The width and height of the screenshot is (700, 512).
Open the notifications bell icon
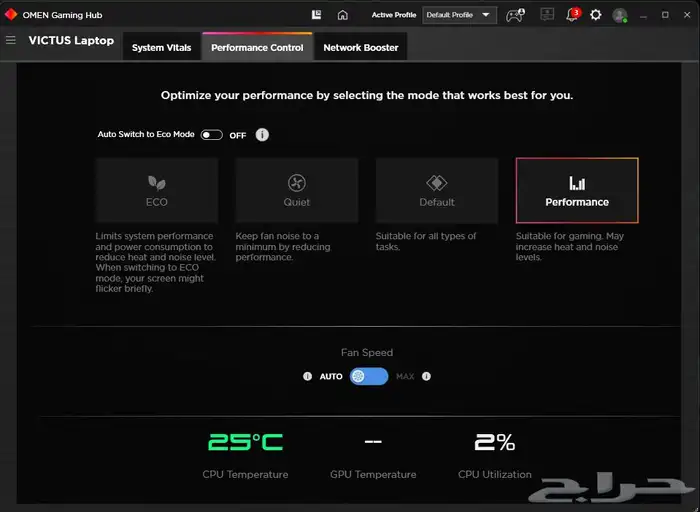click(572, 15)
